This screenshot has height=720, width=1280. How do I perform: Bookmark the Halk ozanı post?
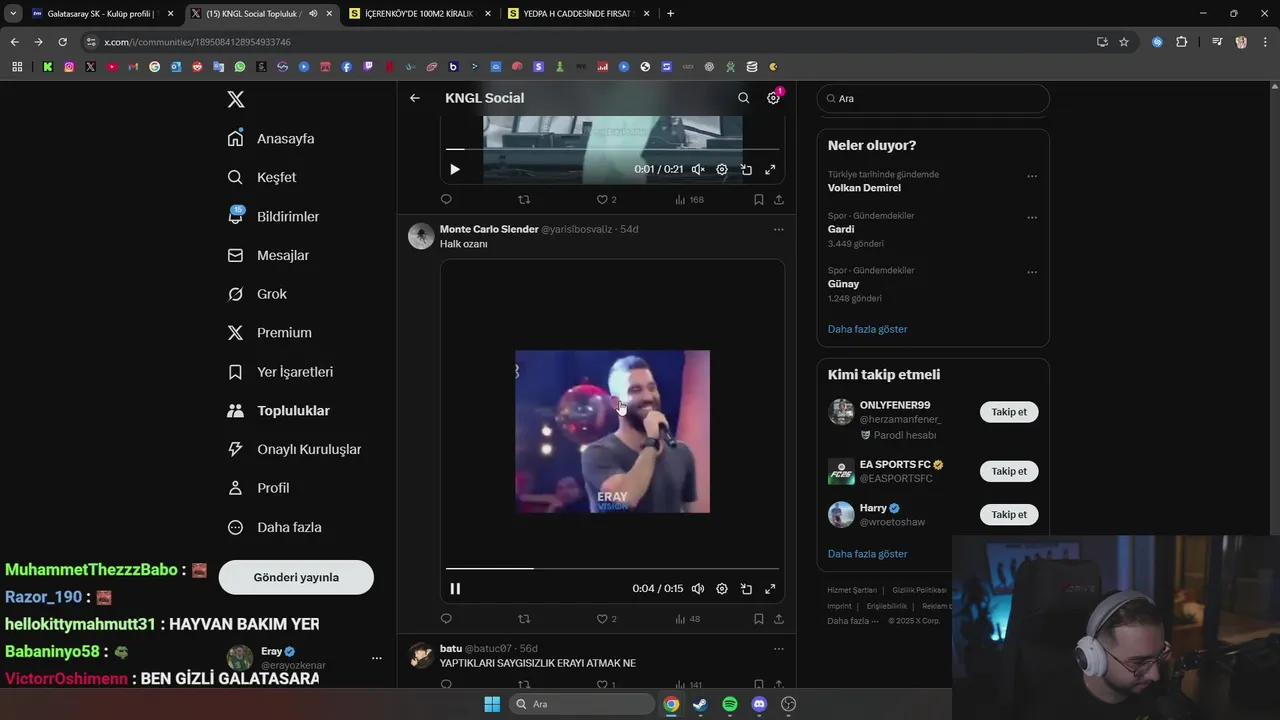(759, 619)
